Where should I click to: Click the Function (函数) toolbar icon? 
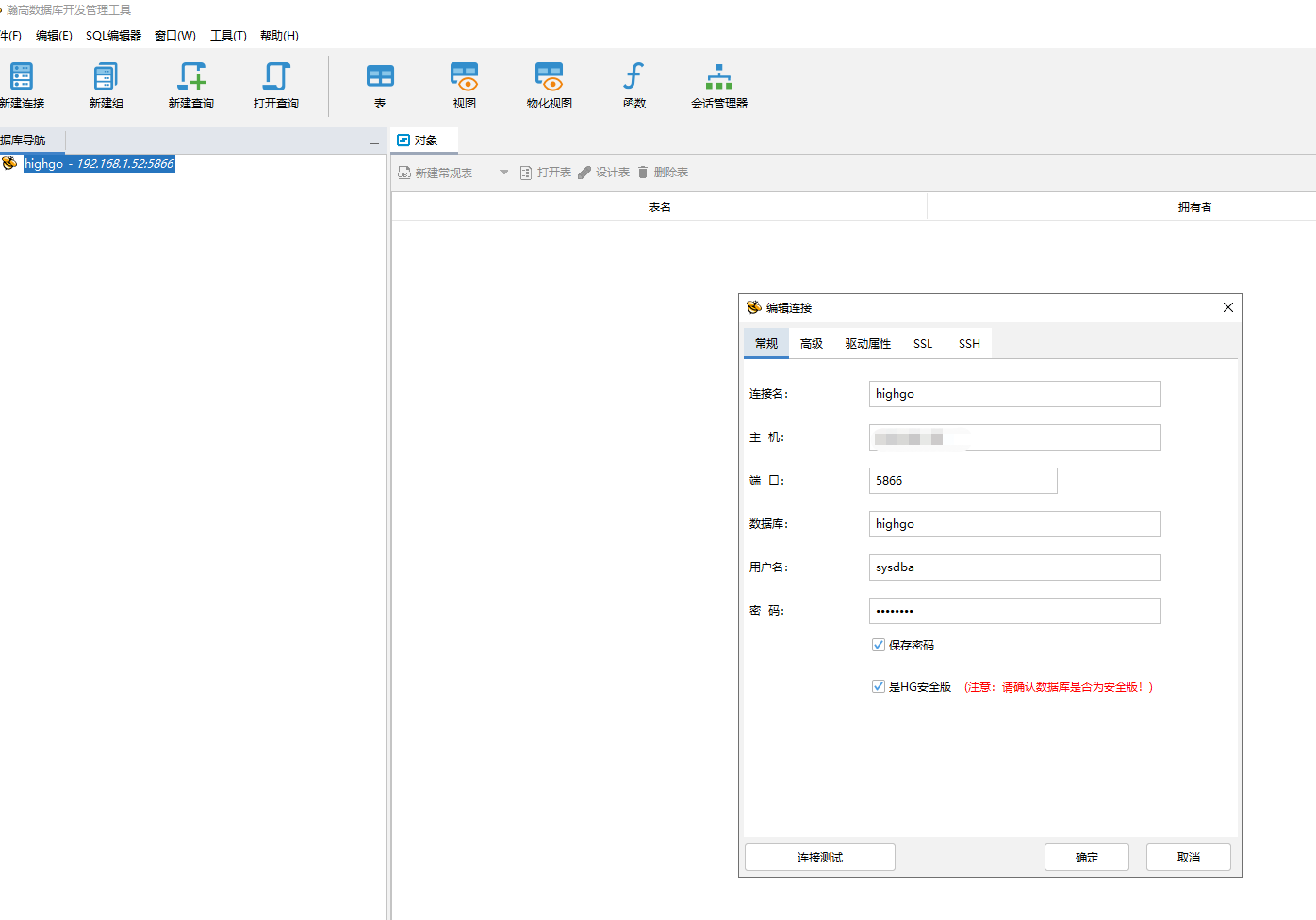(x=634, y=76)
